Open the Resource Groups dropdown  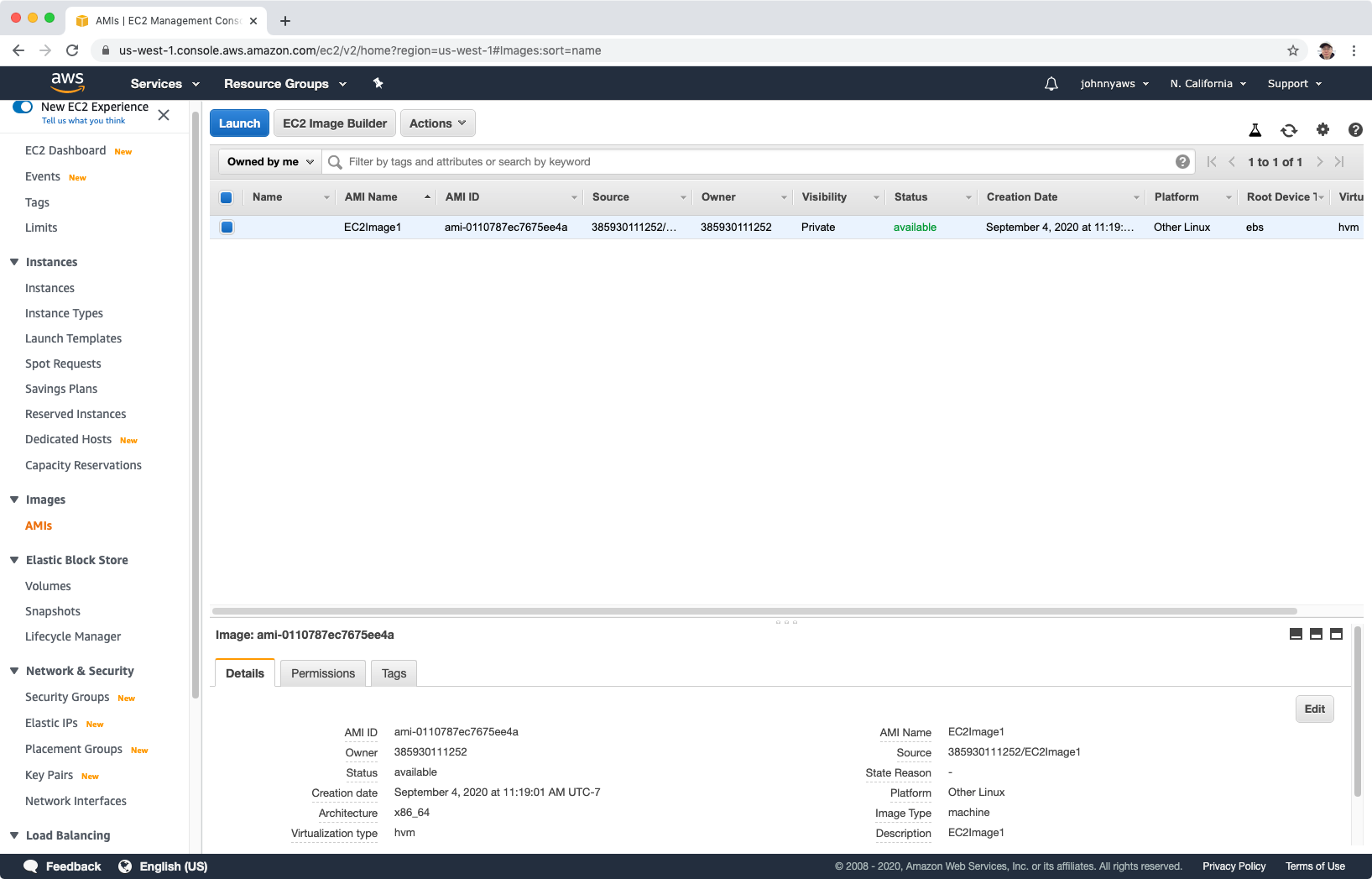tap(285, 84)
